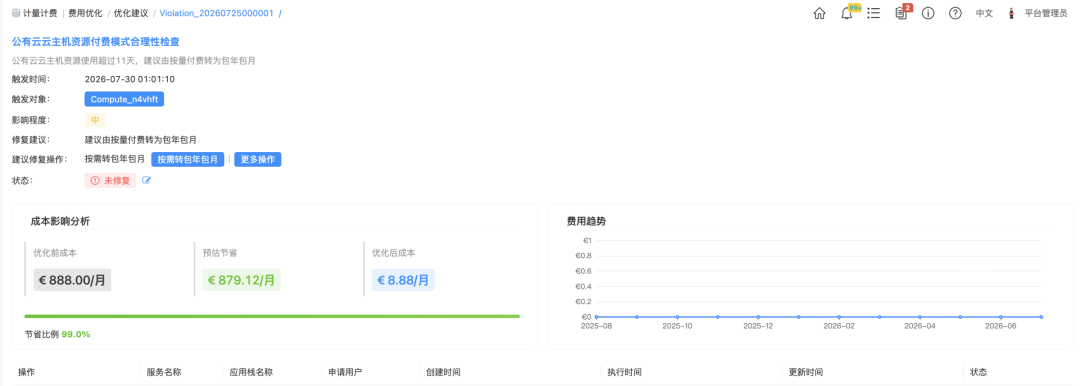The image size is (1080, 386).
Task: Click the € 888.00/月 cost value
Action: coord(72,280)
